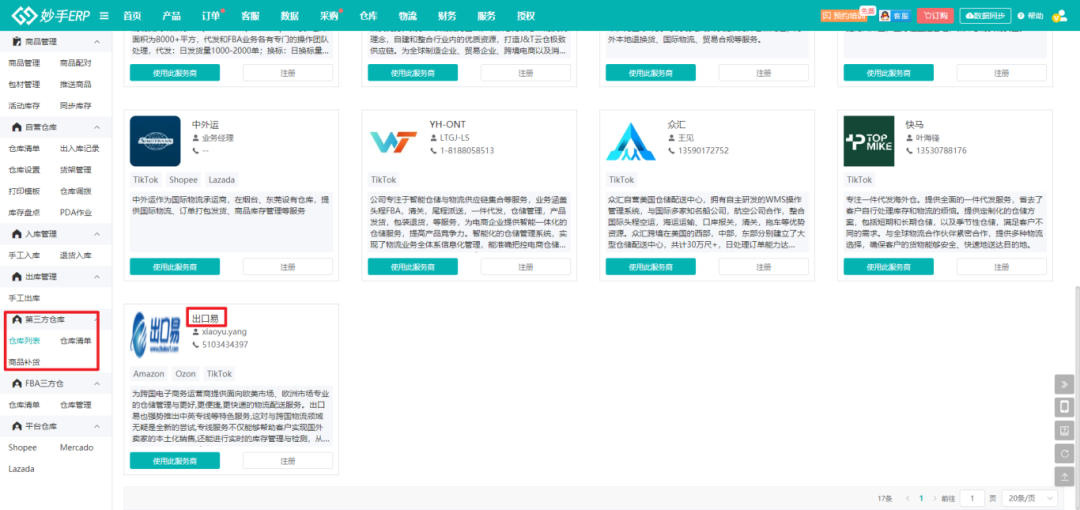Viewport: 1080px width, 510px height.
Task: Open the Shopee platform warehouse link
Action: click(x=22, y=448)
